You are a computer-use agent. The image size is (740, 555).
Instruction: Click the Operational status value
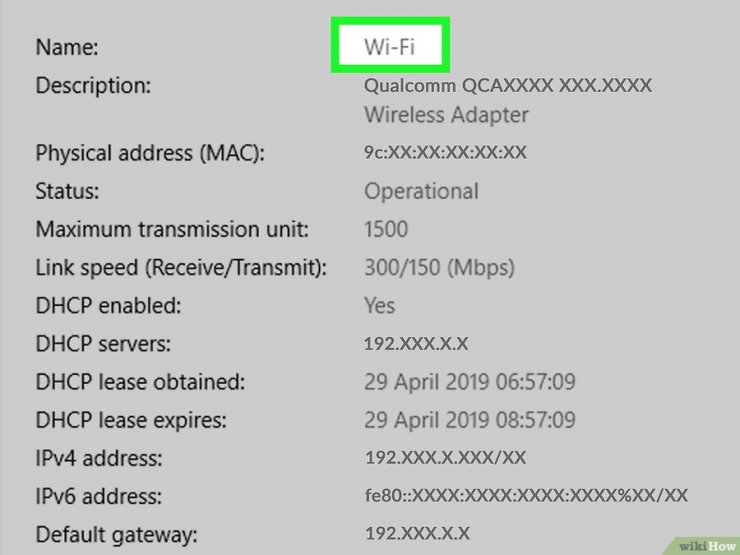point(421,192)
